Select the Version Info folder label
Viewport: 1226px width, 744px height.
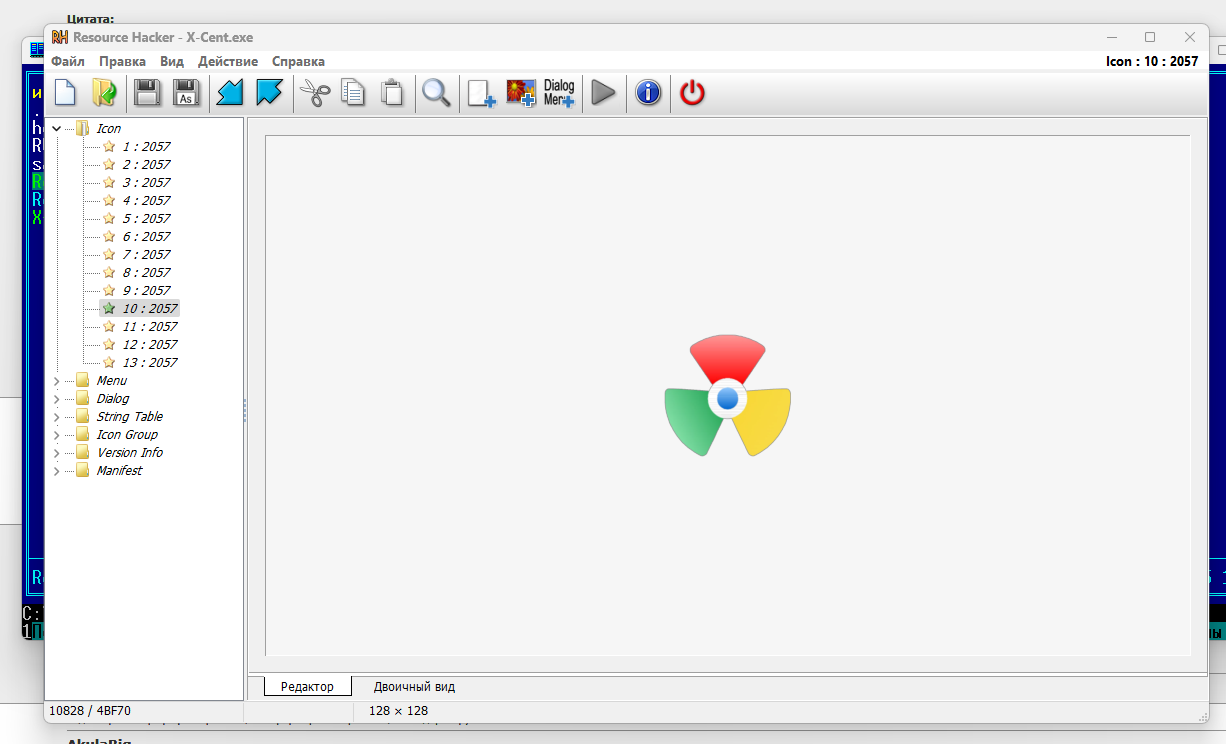tap(129, 452)
